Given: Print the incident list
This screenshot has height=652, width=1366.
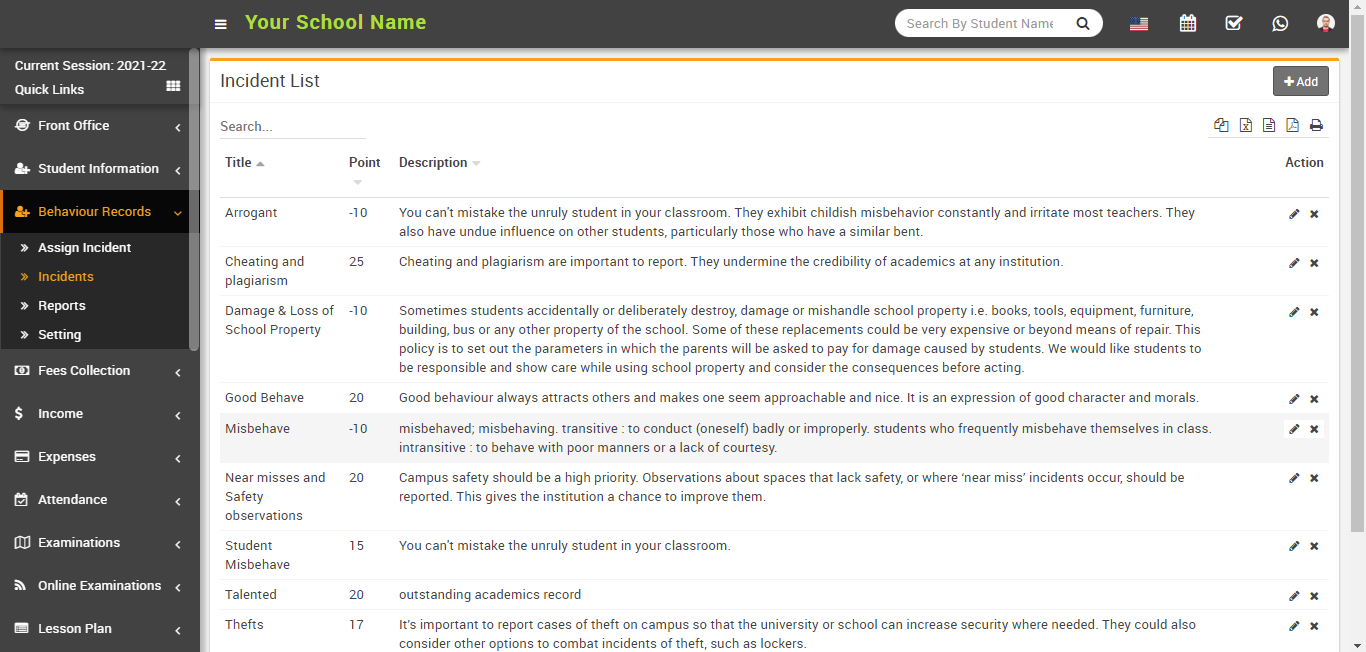Looking at the screenshot, I should point(1316,125).
